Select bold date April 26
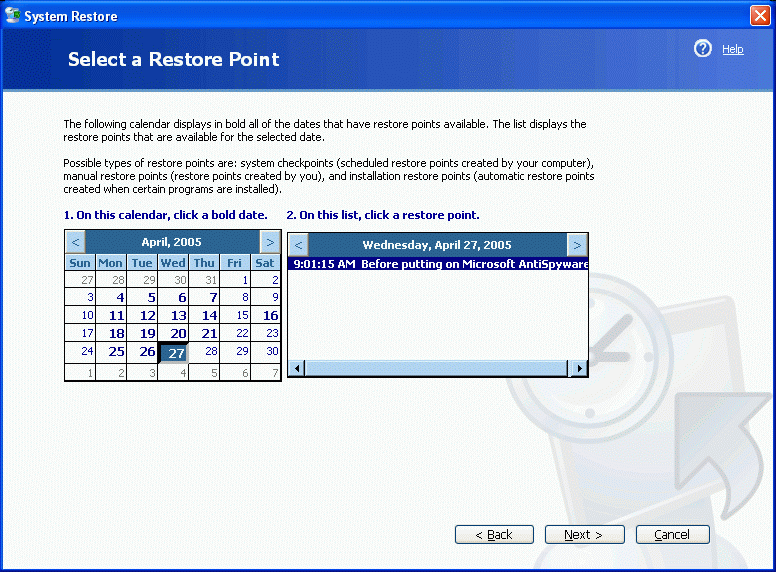This screenshot has width=776, height=572. point(143,352)
